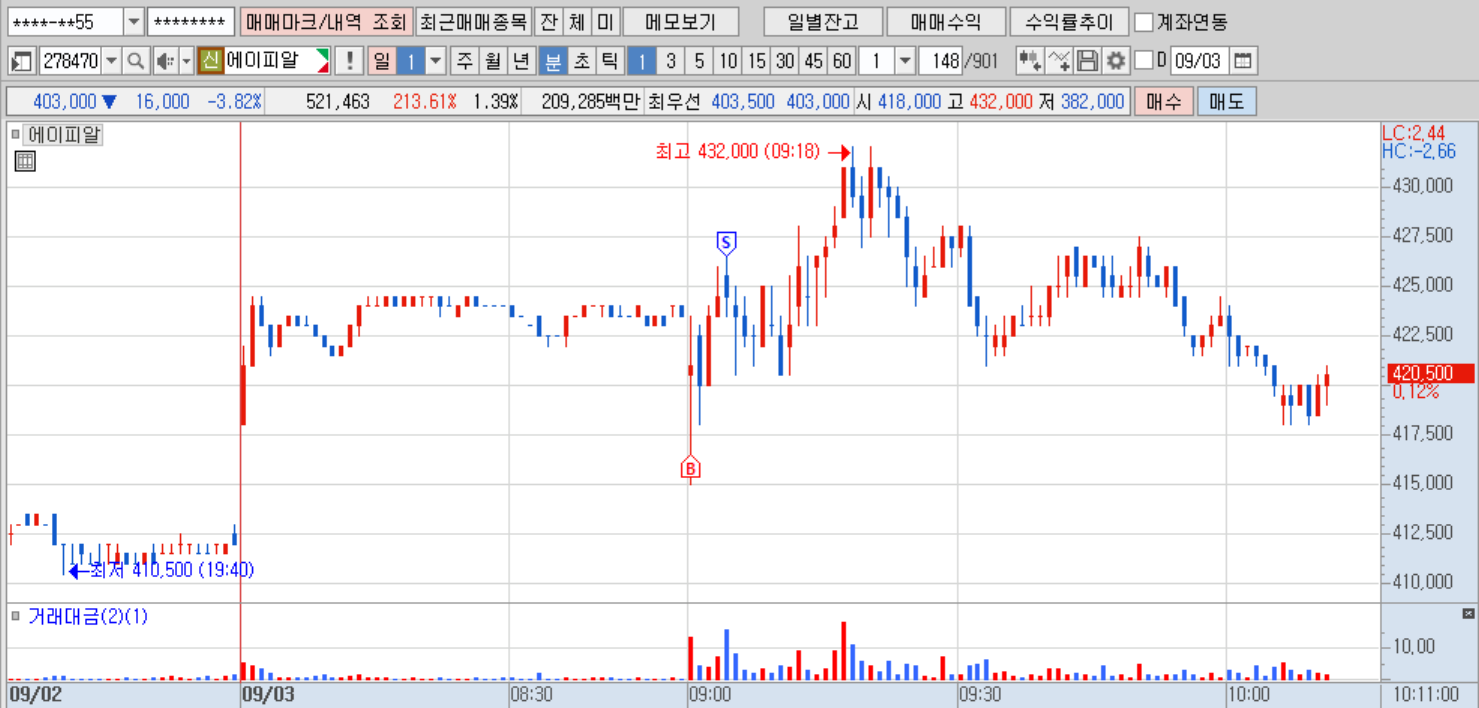Screen dimensions: 1479x708
Task: Click the close X on the 거래대금 panel
Action: click(1468, 613)
